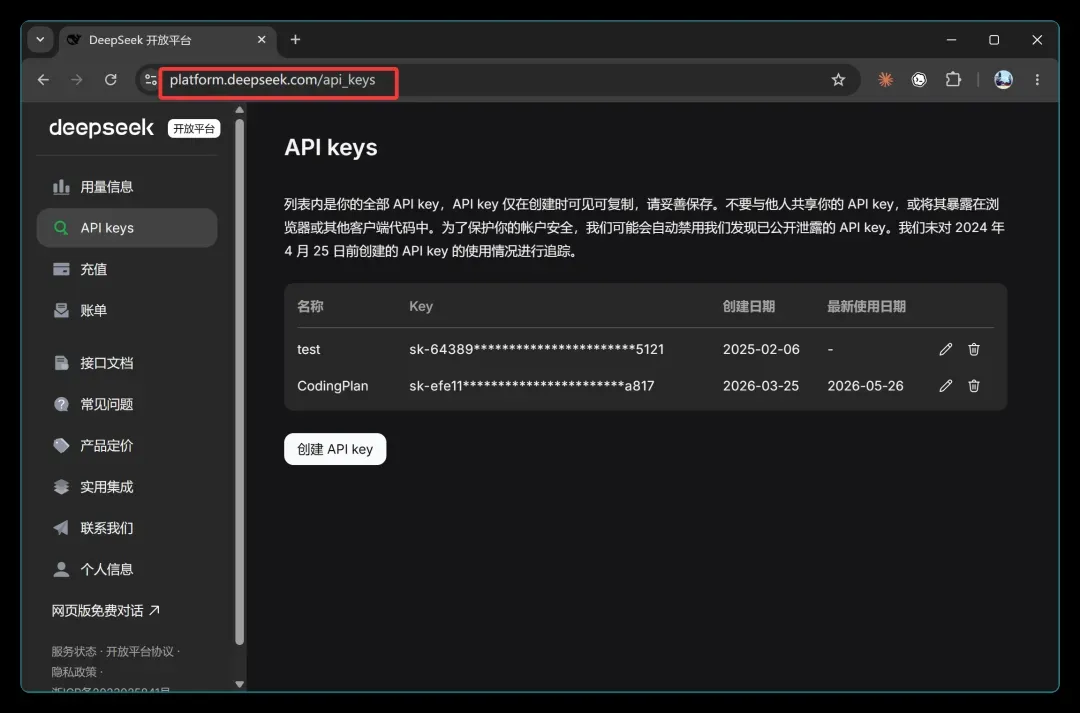Open a new browser tab
1080x713 pixels.
[x=295, y=40]
